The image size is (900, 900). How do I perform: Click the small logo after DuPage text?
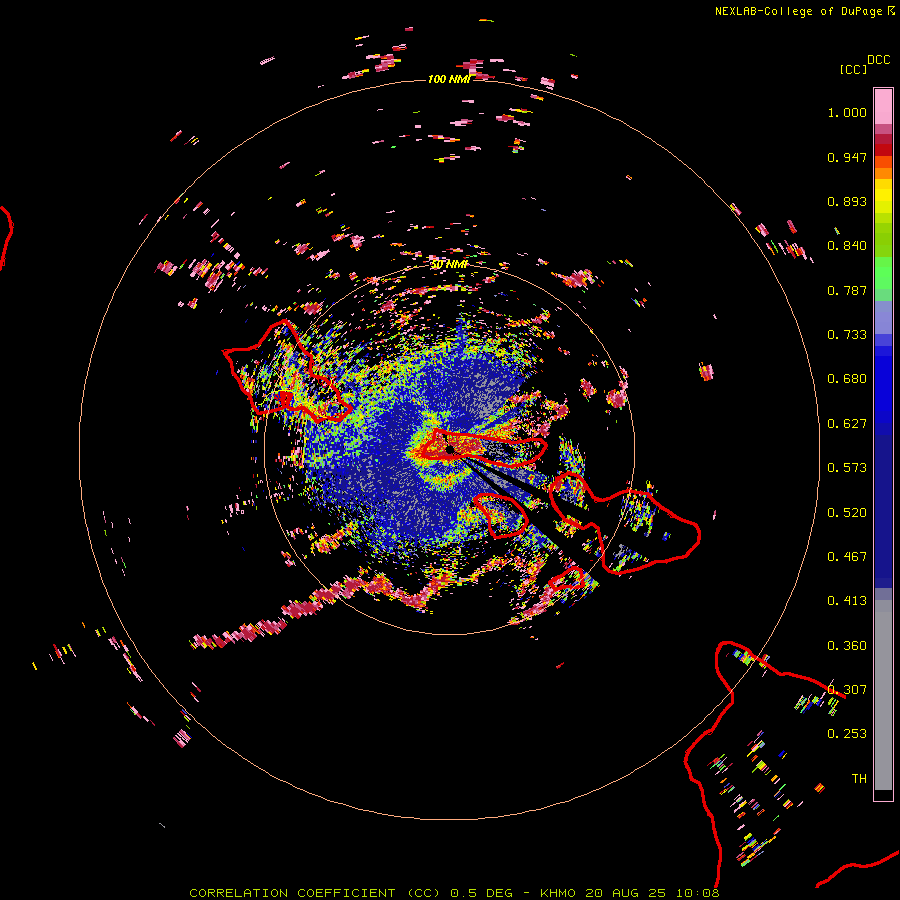point(891,10)
